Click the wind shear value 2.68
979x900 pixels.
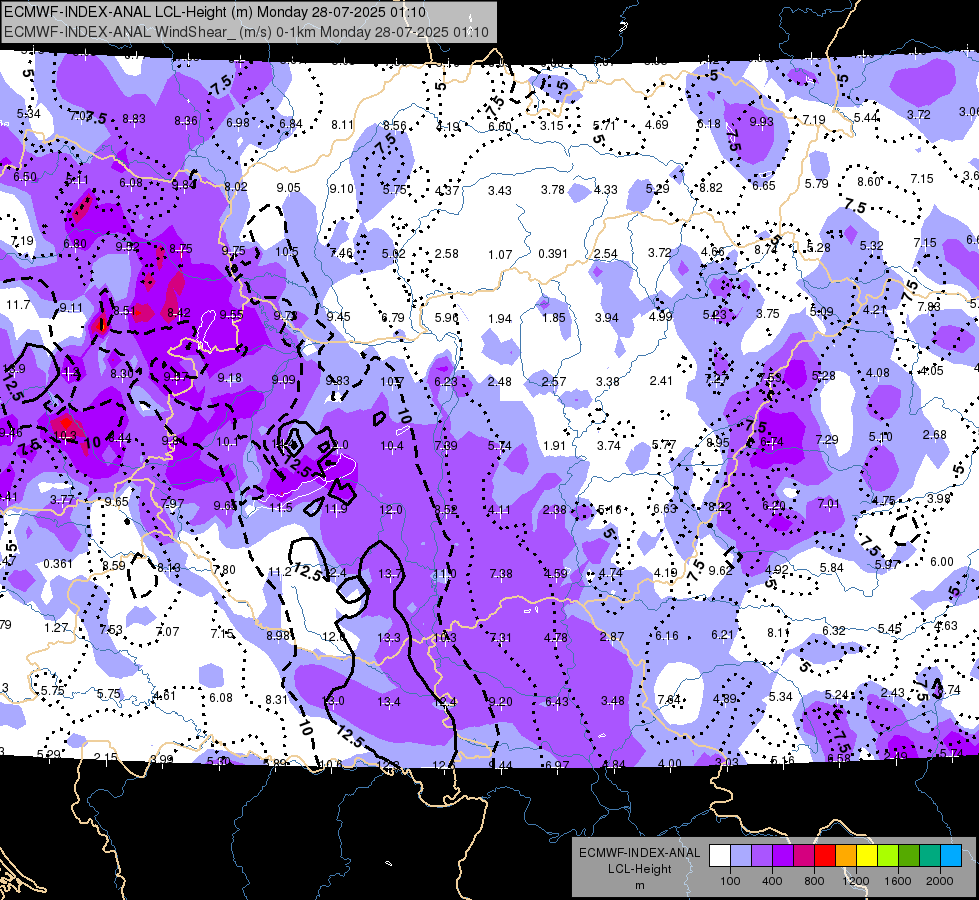coord(935,435)
